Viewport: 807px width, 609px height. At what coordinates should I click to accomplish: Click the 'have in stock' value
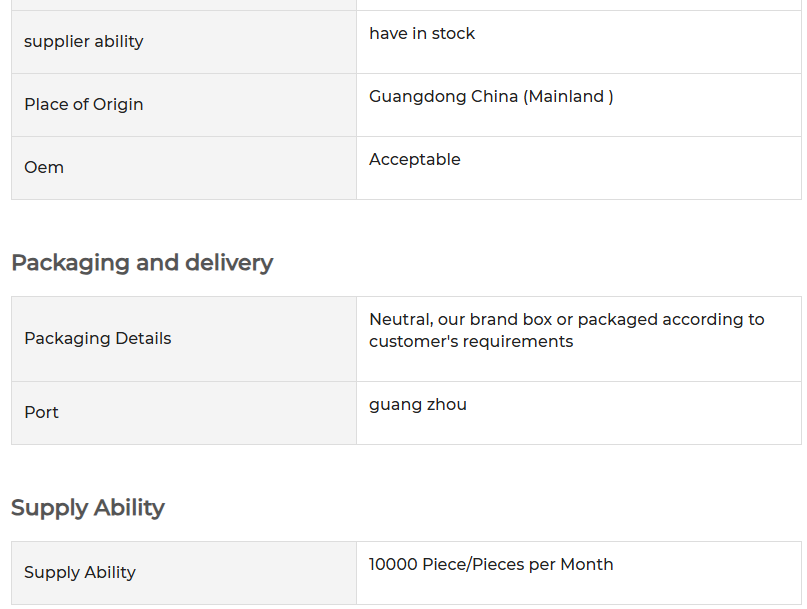tap(422, 33)
